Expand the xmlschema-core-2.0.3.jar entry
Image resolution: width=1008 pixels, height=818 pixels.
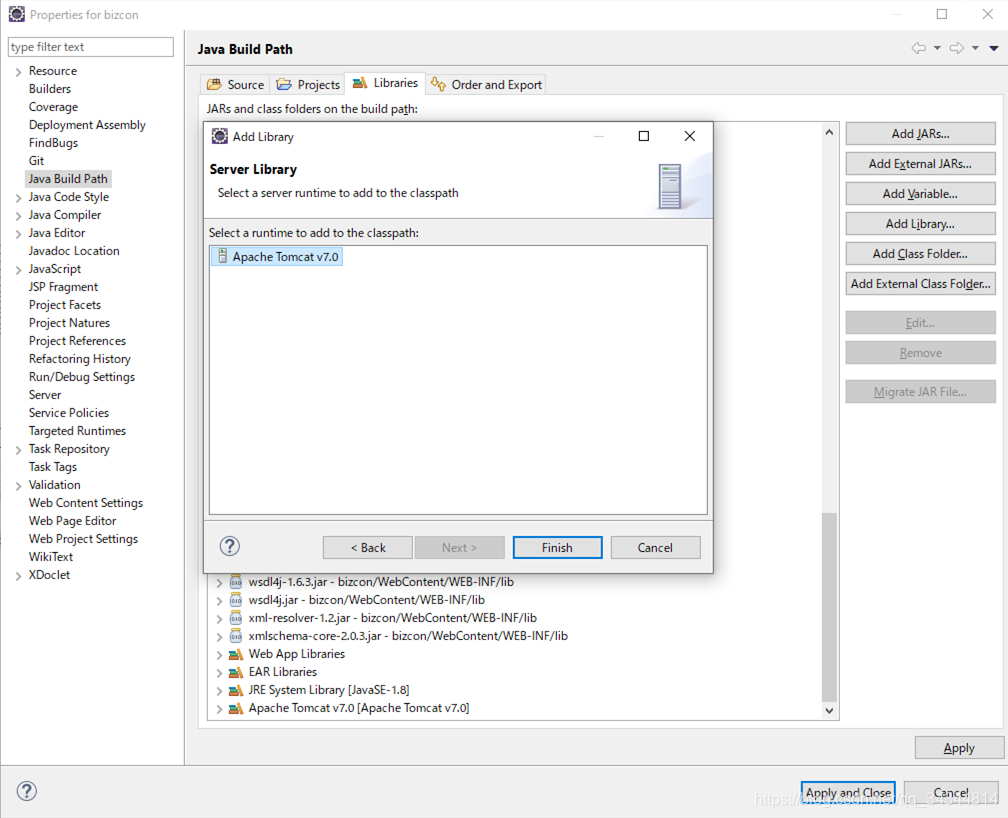pyautogui.click(x=219, y=637)
